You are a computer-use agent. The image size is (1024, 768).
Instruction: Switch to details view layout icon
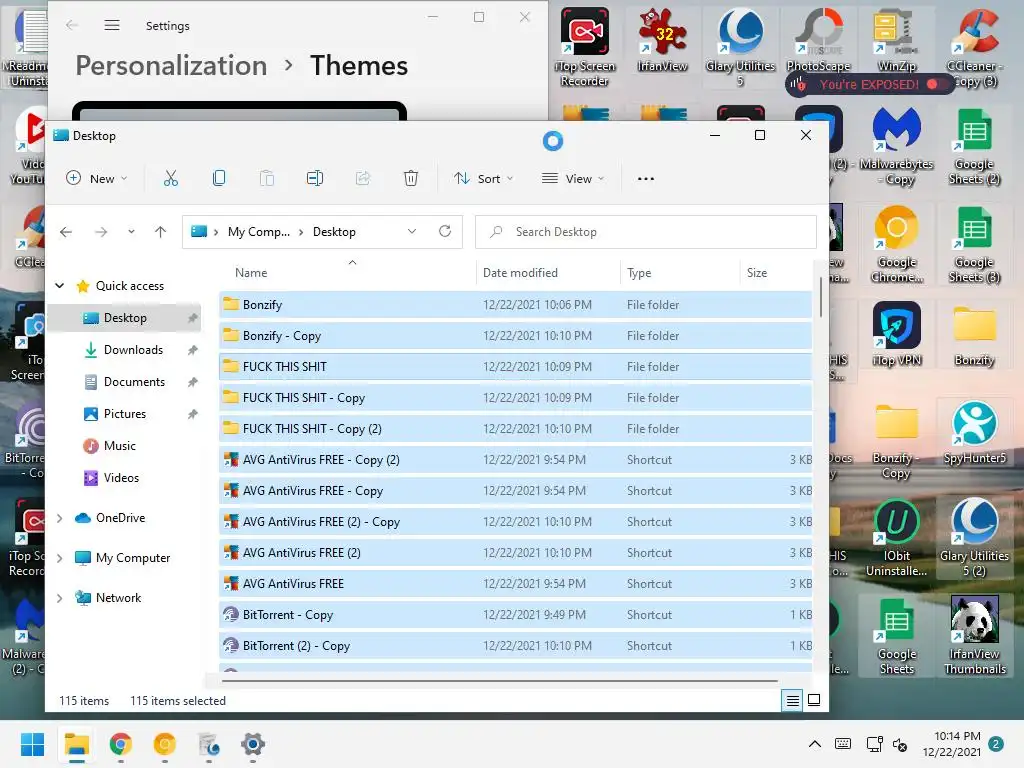pos(792,701)
